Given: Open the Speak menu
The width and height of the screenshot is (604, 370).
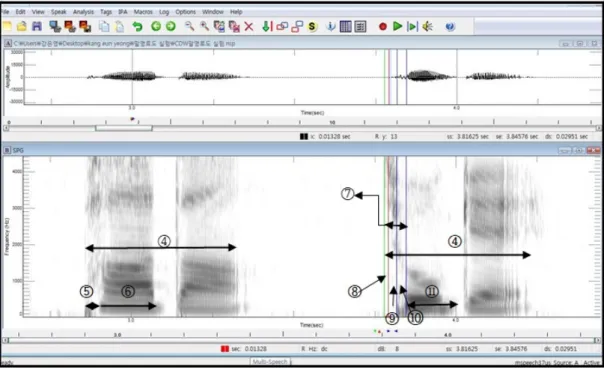Looking at the screenshot, I should pyautogui.click(x=59, y=12).
